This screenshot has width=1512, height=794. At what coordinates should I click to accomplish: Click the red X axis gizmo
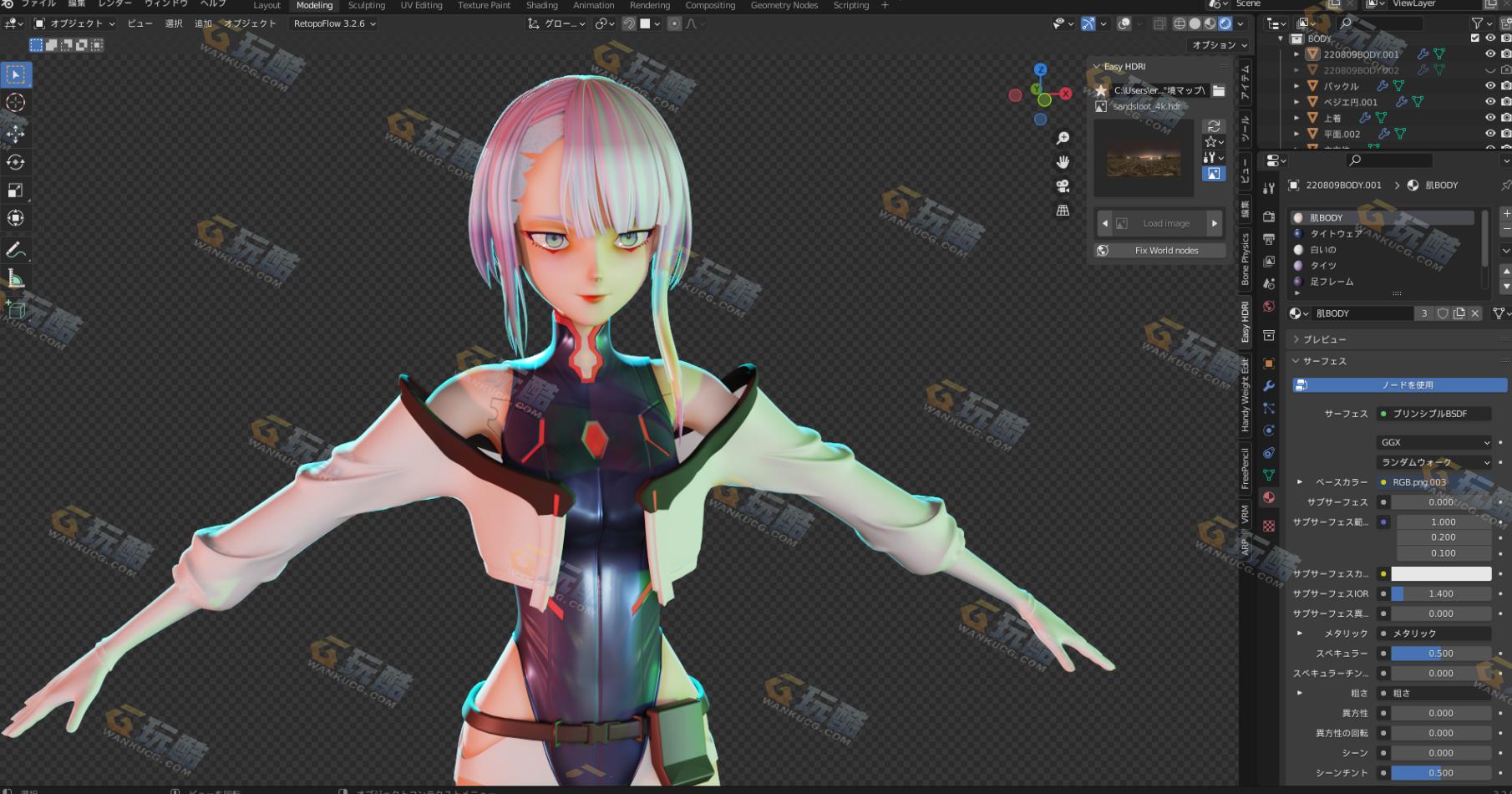[x=1066, y=94]
